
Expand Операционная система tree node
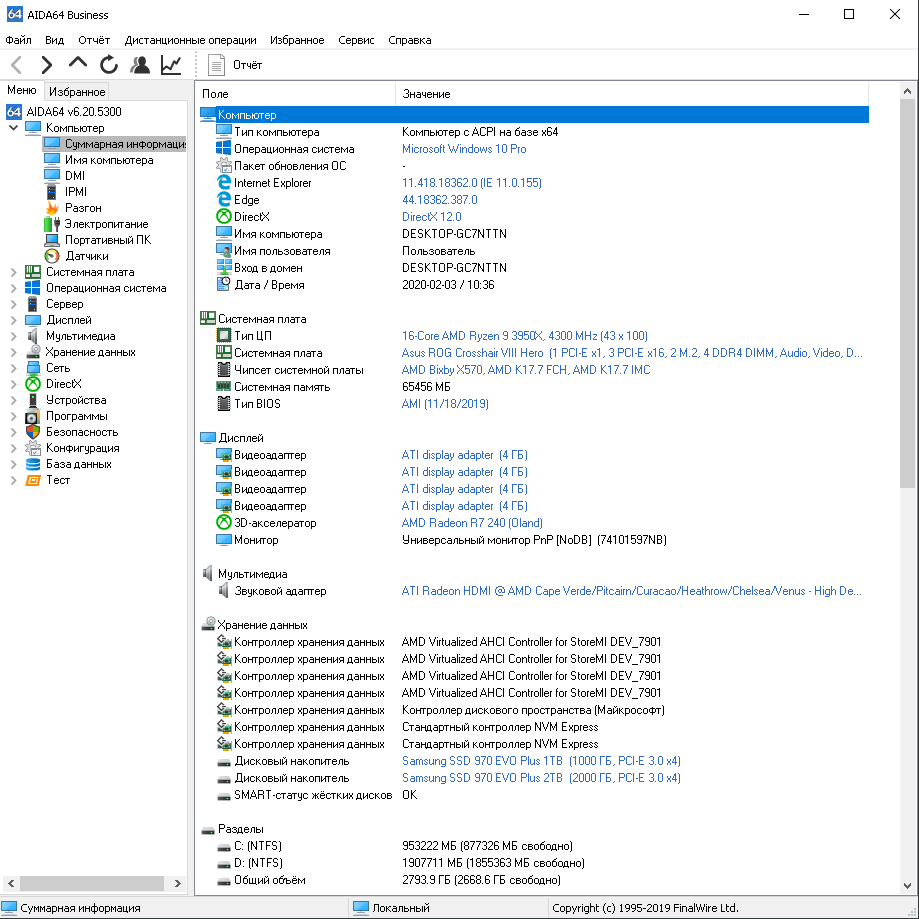pos(13,288)
